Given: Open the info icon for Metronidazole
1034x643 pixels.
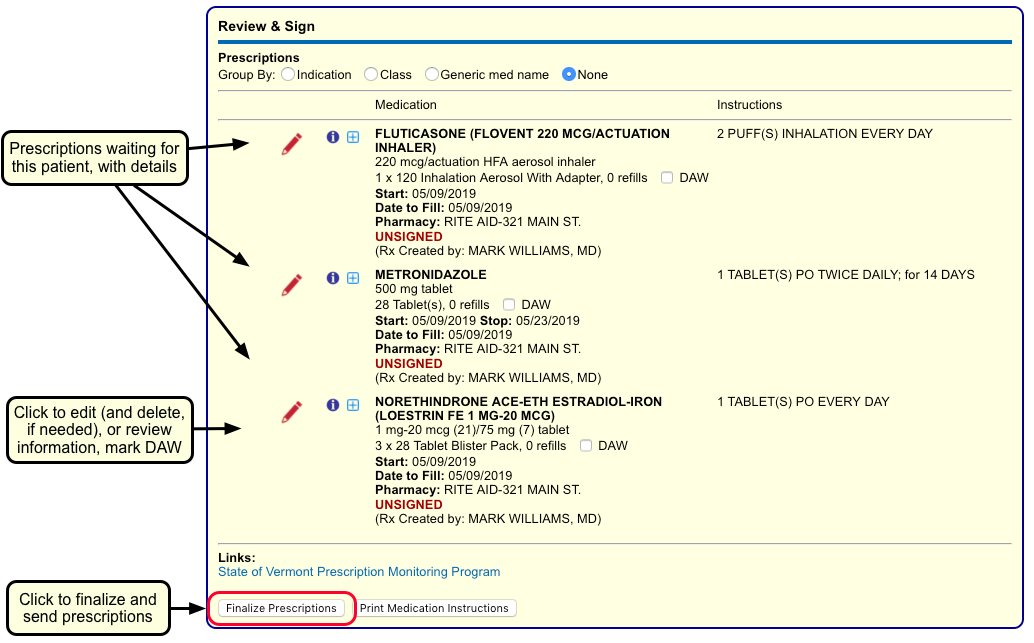Looking at the screenshot, I should (x=333, y=278).
